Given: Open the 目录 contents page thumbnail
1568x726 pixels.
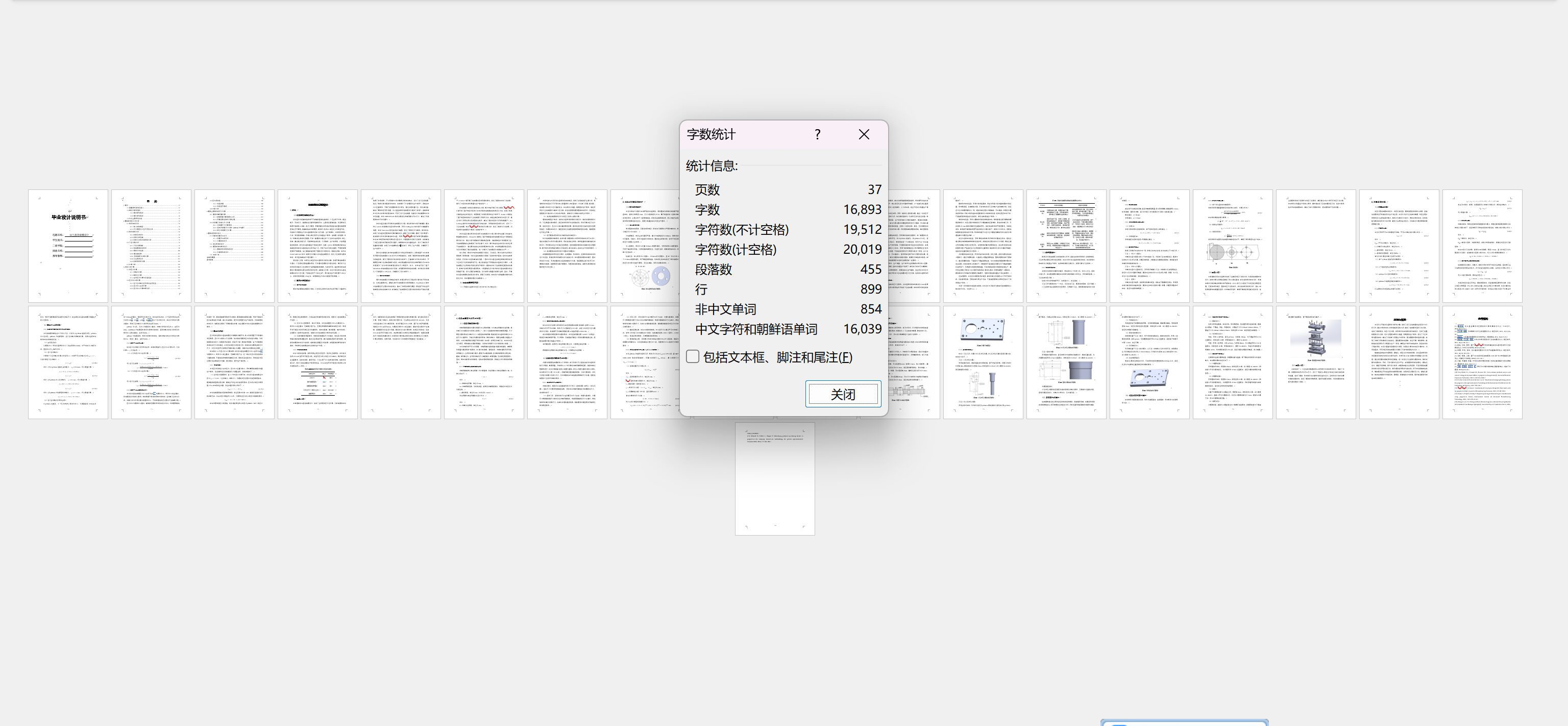Looking at the screenshot, I should click(151, 246).
